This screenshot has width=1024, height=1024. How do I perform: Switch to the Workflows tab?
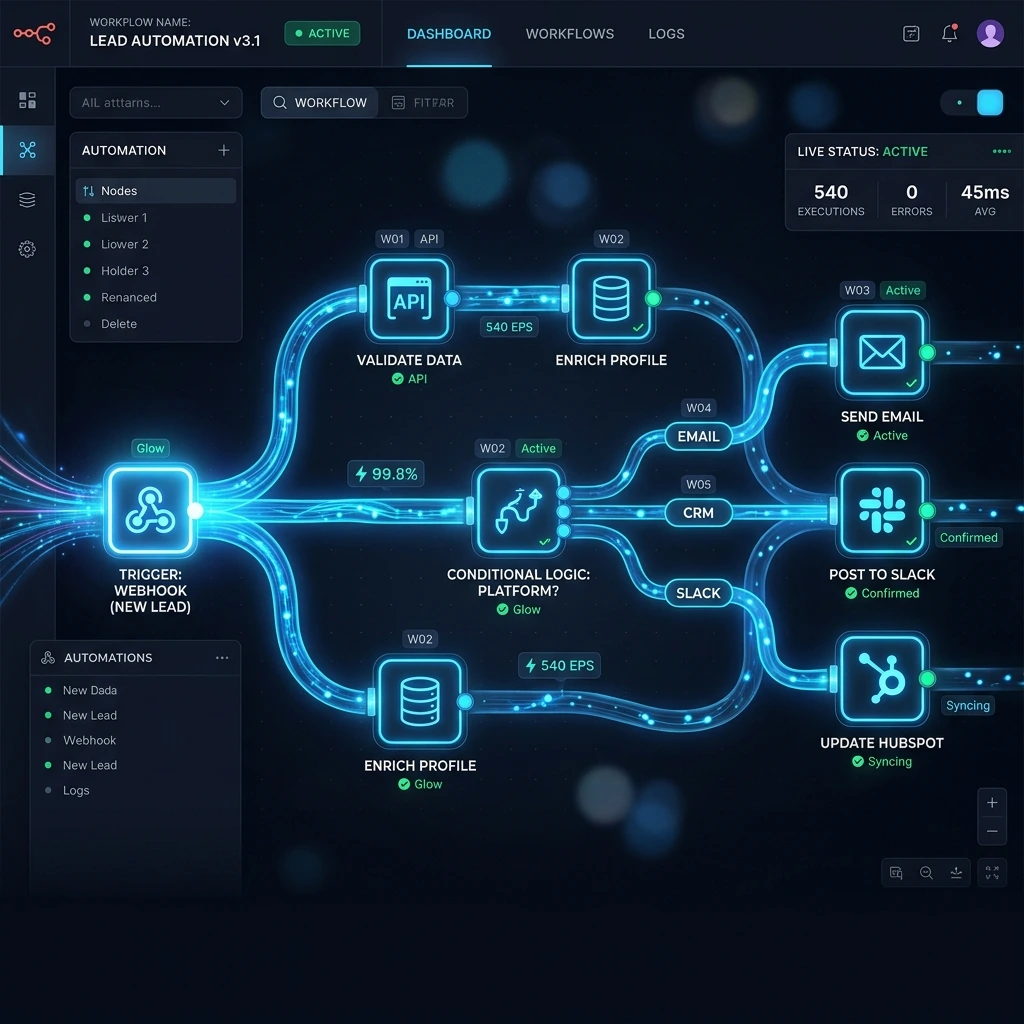tap(569, 34)
